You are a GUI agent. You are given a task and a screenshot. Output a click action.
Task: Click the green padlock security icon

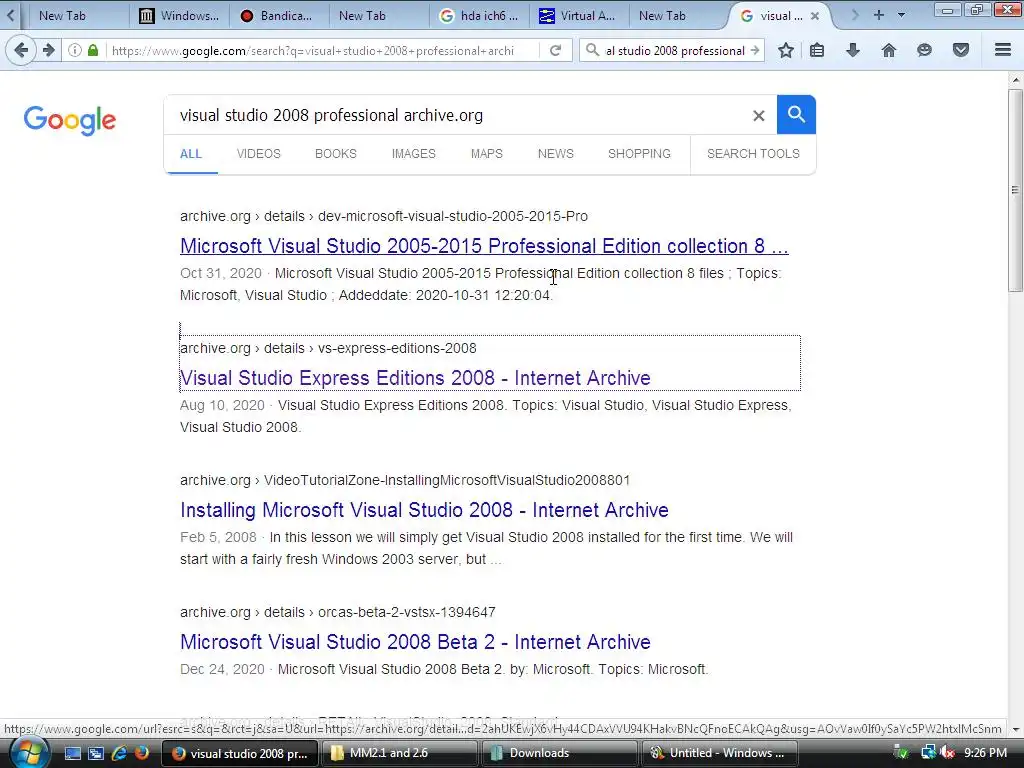point(93,50)
